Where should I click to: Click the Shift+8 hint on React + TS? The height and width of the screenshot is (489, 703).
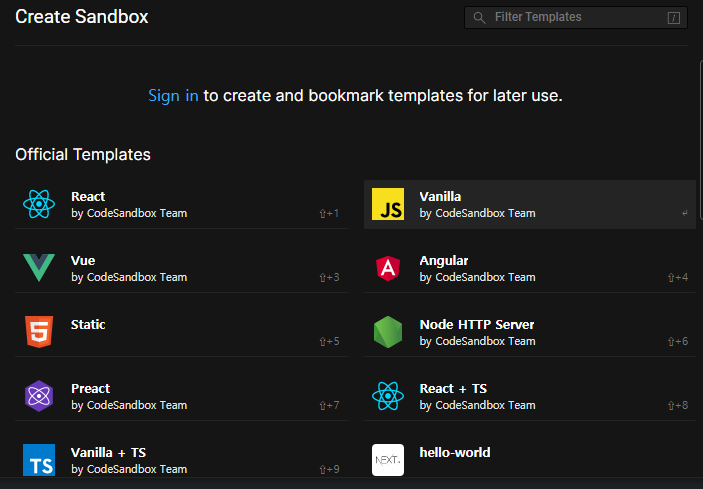click(678, 406)
